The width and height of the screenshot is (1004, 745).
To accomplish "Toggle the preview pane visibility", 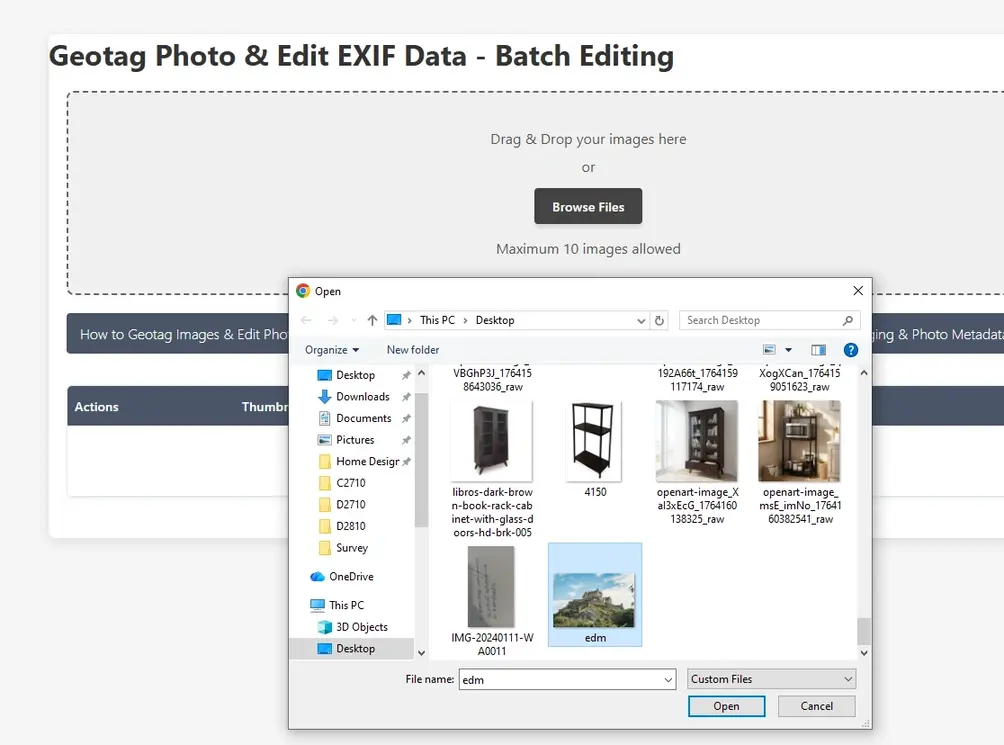I will pyautogui.click(x=817, y=349).
